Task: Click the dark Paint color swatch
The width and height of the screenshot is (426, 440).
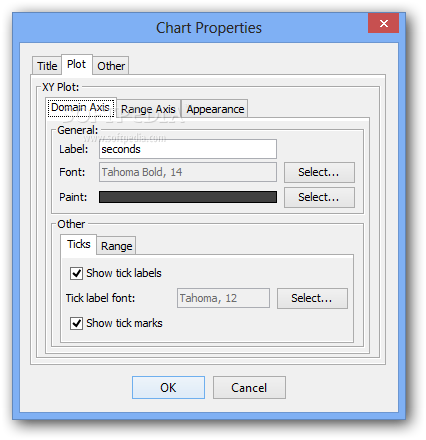Action: pyautogui.click(x=188, y=197)
